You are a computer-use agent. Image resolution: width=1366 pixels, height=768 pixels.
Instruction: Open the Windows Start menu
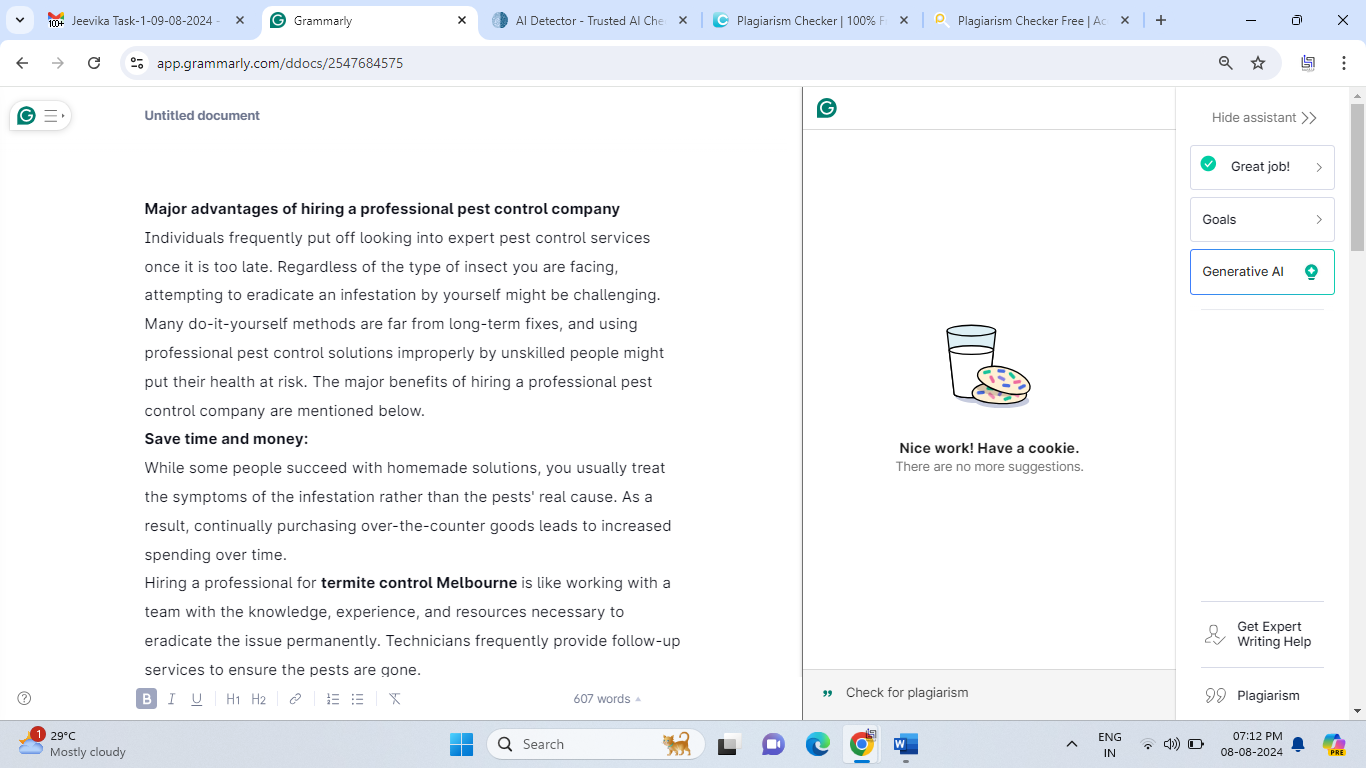click(461, 744)
